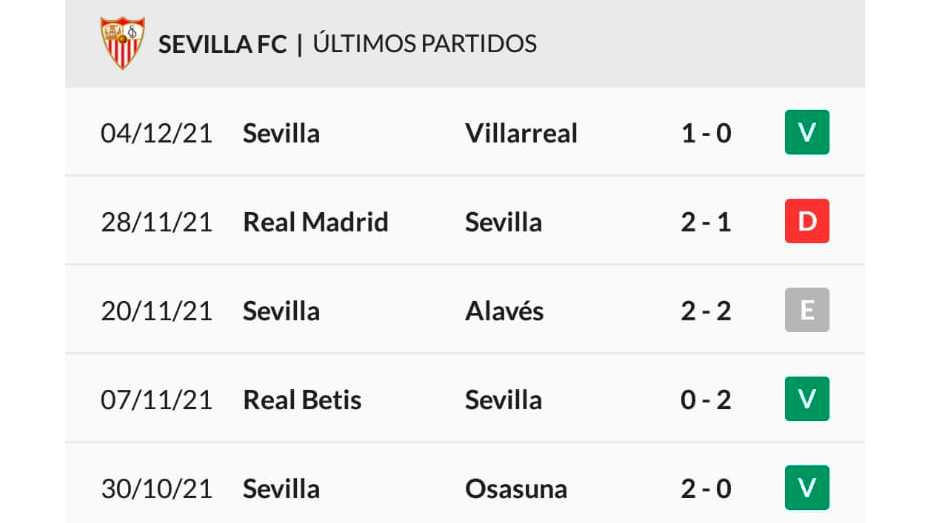Click the ÚLTIMOS PARTIDOS heading
The image size is (930, 523).
pos(424,44)
